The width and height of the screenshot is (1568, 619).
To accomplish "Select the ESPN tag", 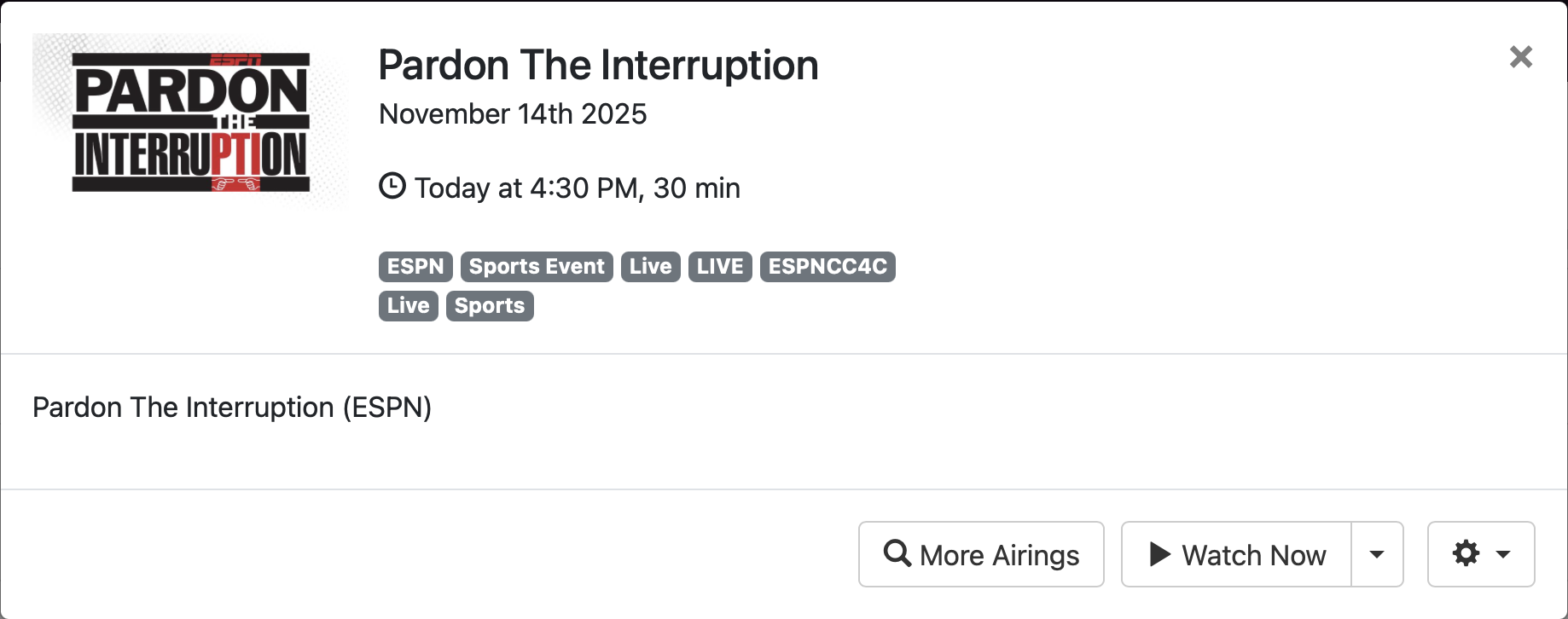I will point(415,266).
